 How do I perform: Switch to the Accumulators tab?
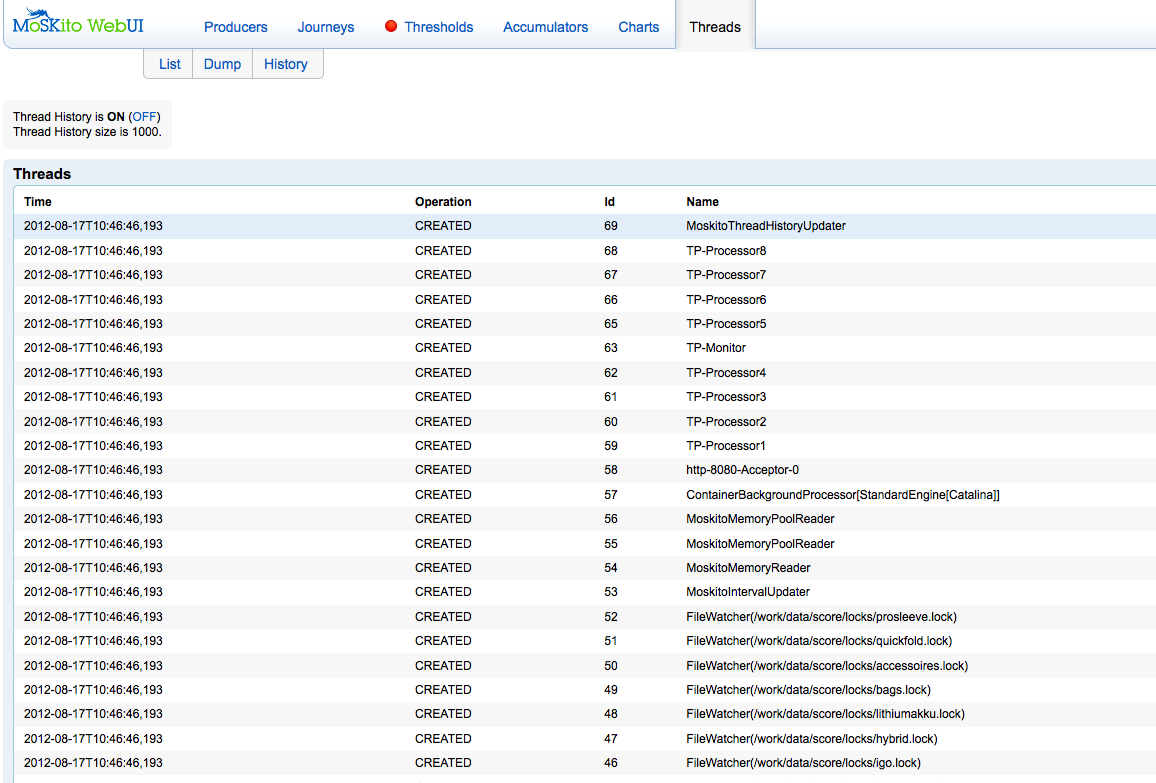[x=546, y=27]
